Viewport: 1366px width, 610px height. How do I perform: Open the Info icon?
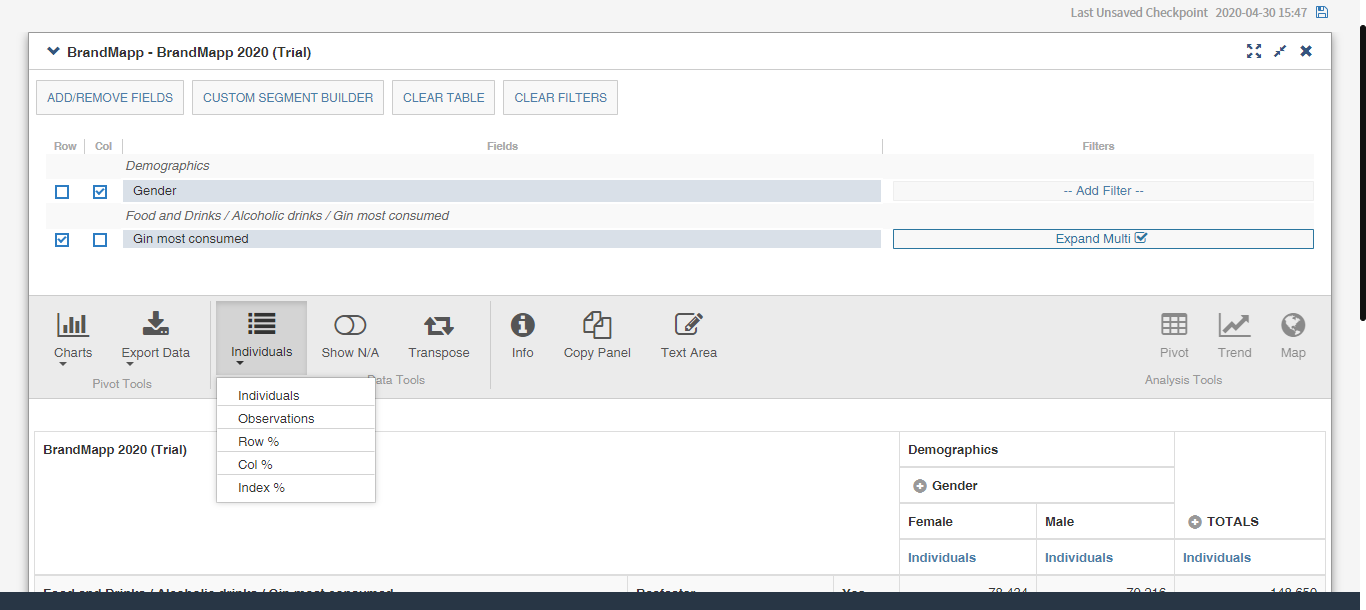point(523,325)
